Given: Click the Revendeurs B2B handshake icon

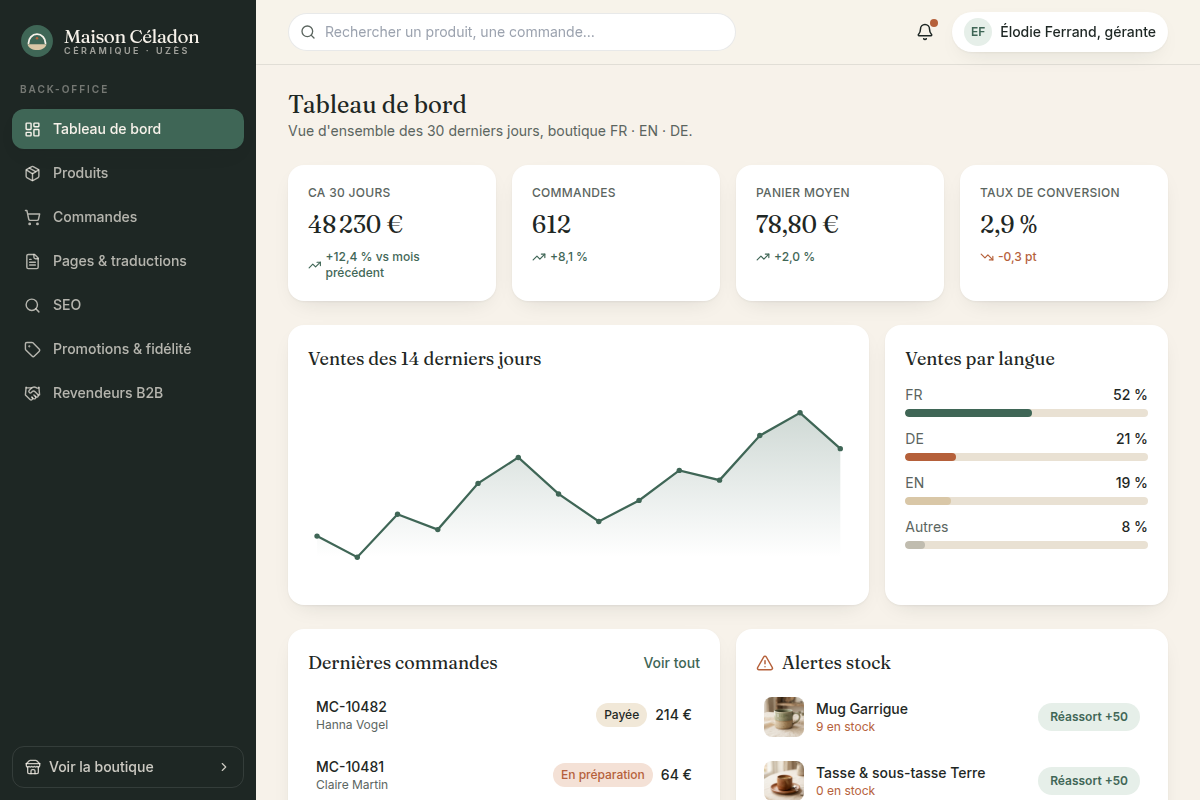Looking at the screenshot, I should point(33,393).
